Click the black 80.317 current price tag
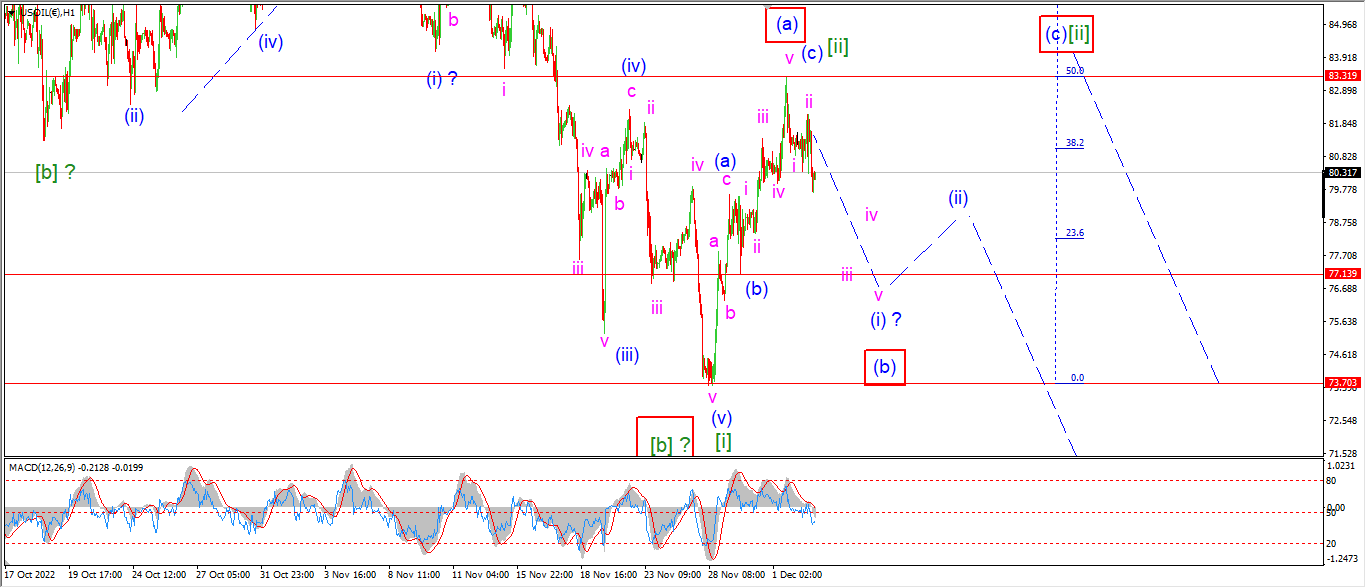This screenshot has height=588, width=1366. pyautogui.click(x=1341, y=172)
